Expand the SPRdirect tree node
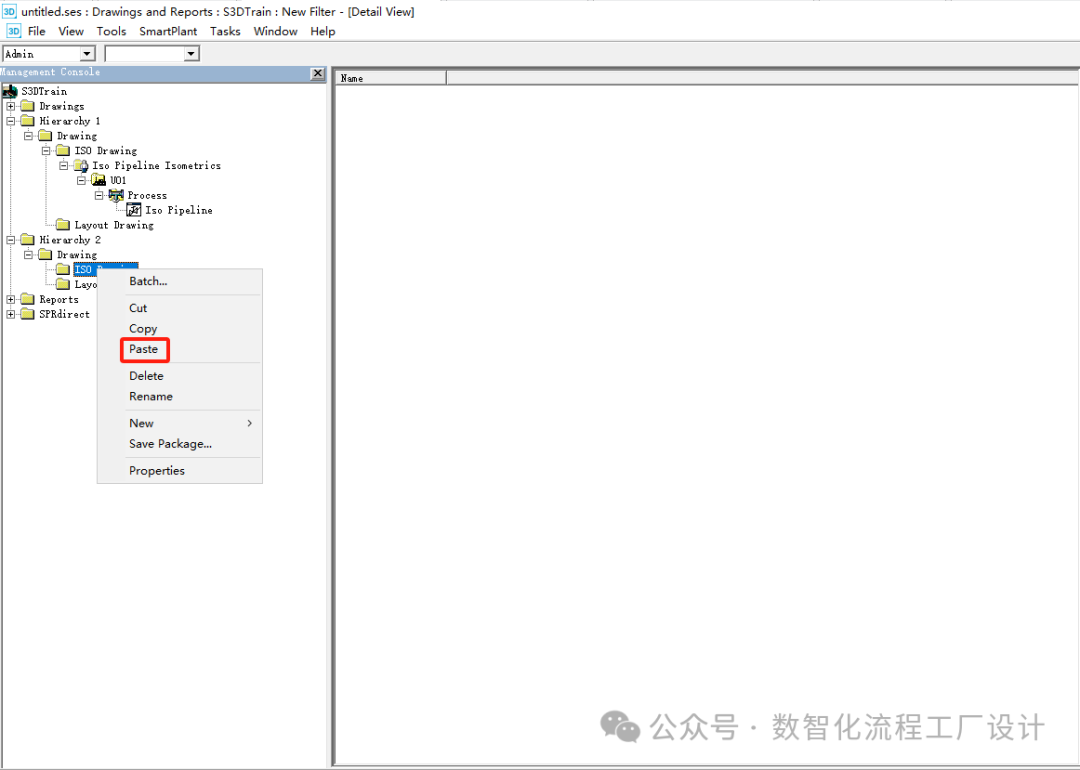The height and width of the screenshot is (770, 1080). coord(10,314)
